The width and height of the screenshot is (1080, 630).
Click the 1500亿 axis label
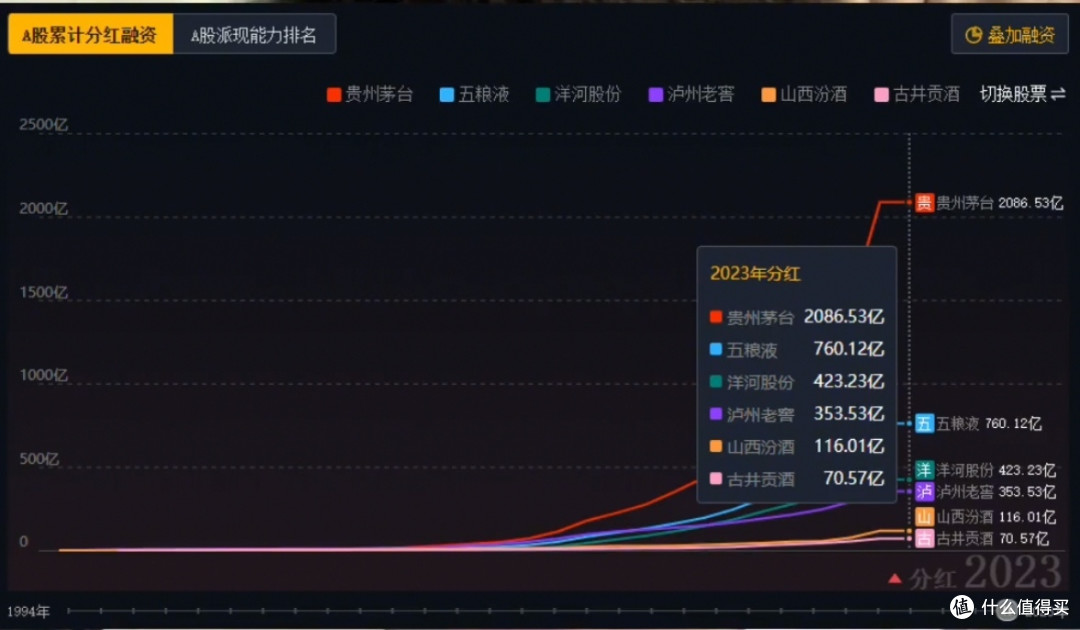click(43, 292)
